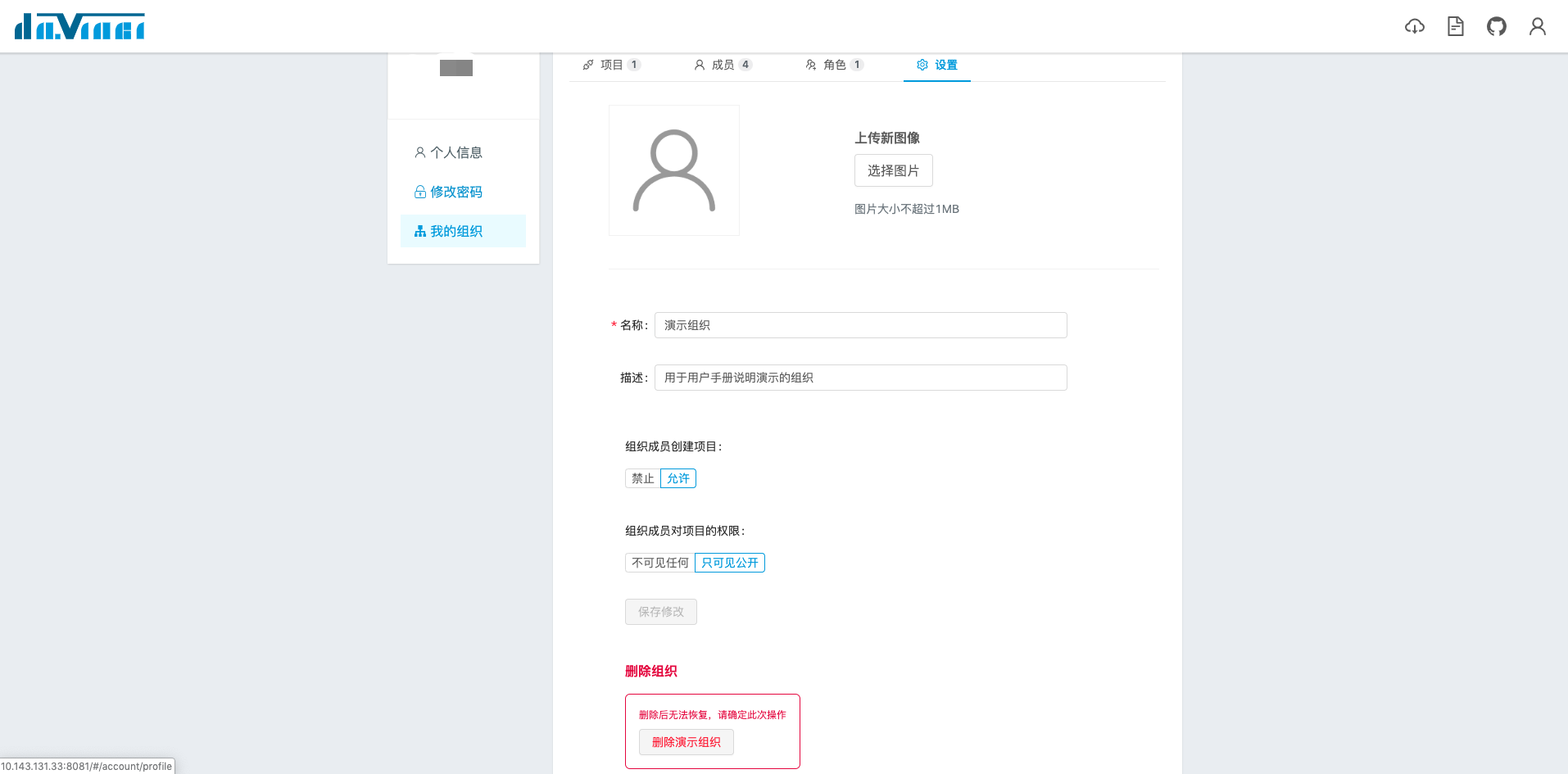Switch to the 角色 tab

pyautogui.click(x=833, y=65)
